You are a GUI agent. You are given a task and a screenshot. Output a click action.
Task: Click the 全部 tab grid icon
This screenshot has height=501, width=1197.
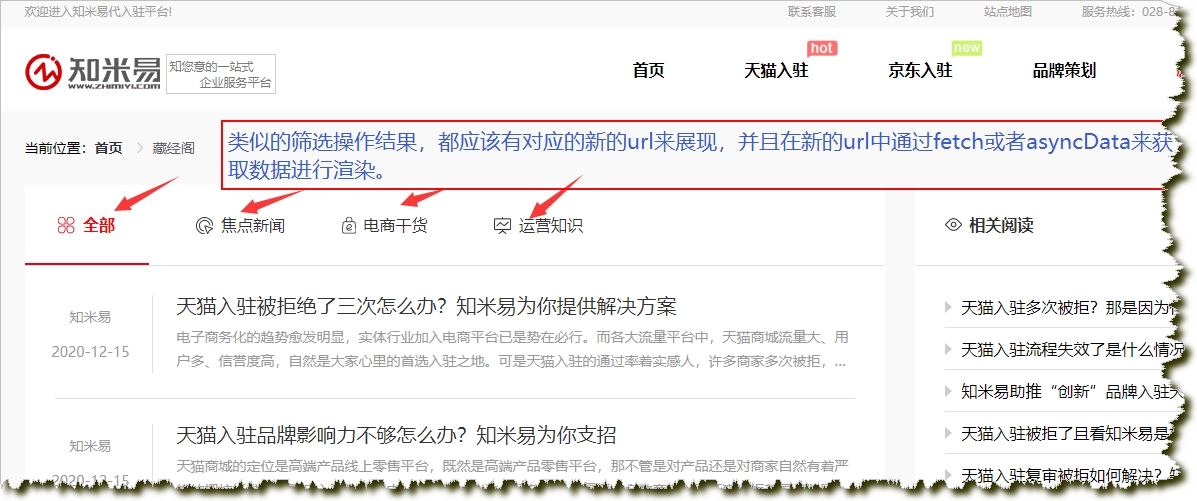(x=66, y=226)
